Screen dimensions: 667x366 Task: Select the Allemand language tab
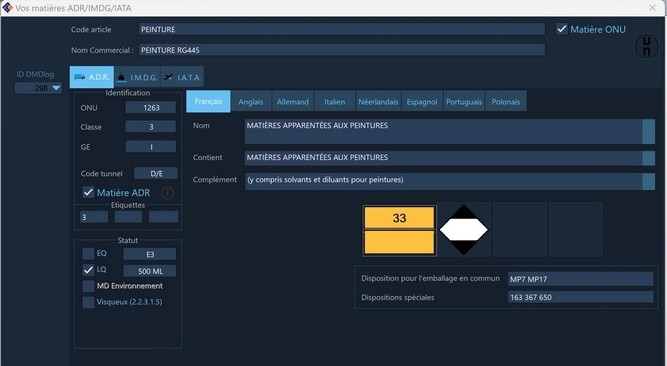[x=293, y=101]
